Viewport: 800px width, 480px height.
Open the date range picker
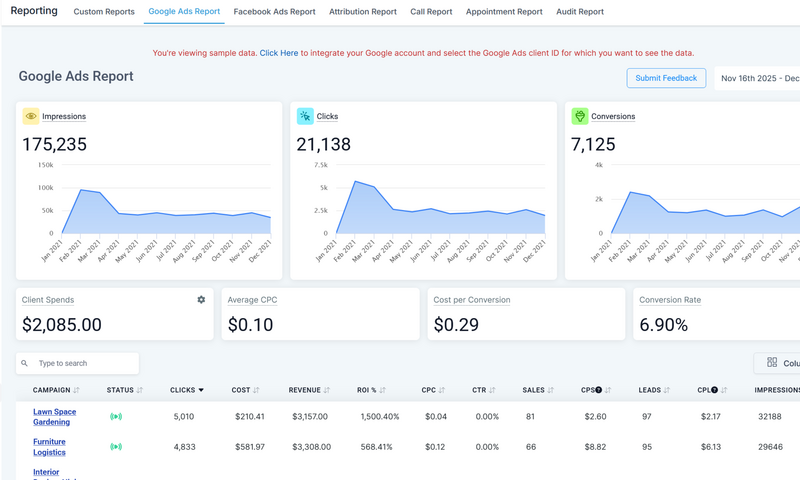click(758, 78)
